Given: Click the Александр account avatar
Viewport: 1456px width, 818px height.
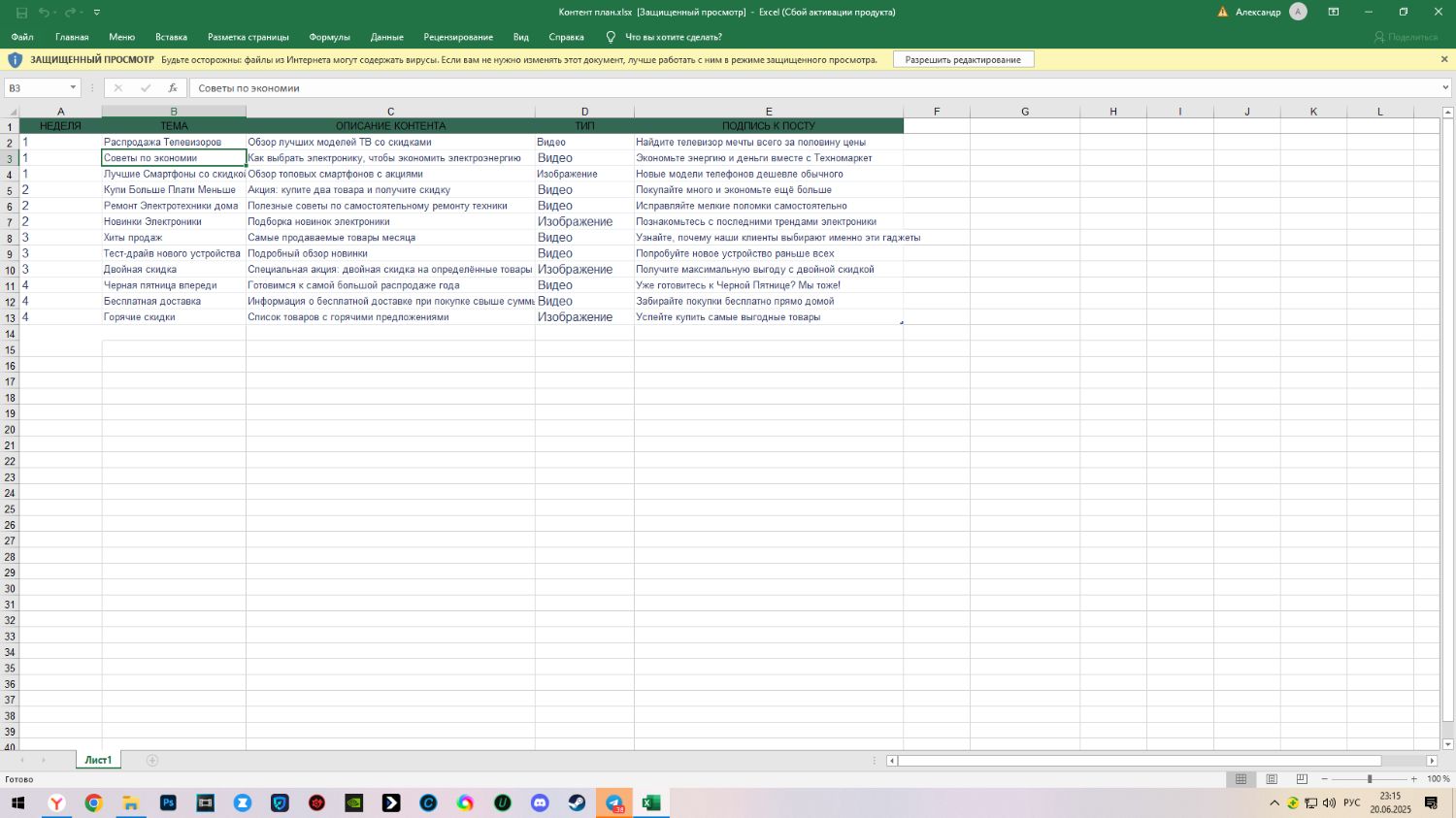Looking at the screenshot, I should click(1298, 12).
